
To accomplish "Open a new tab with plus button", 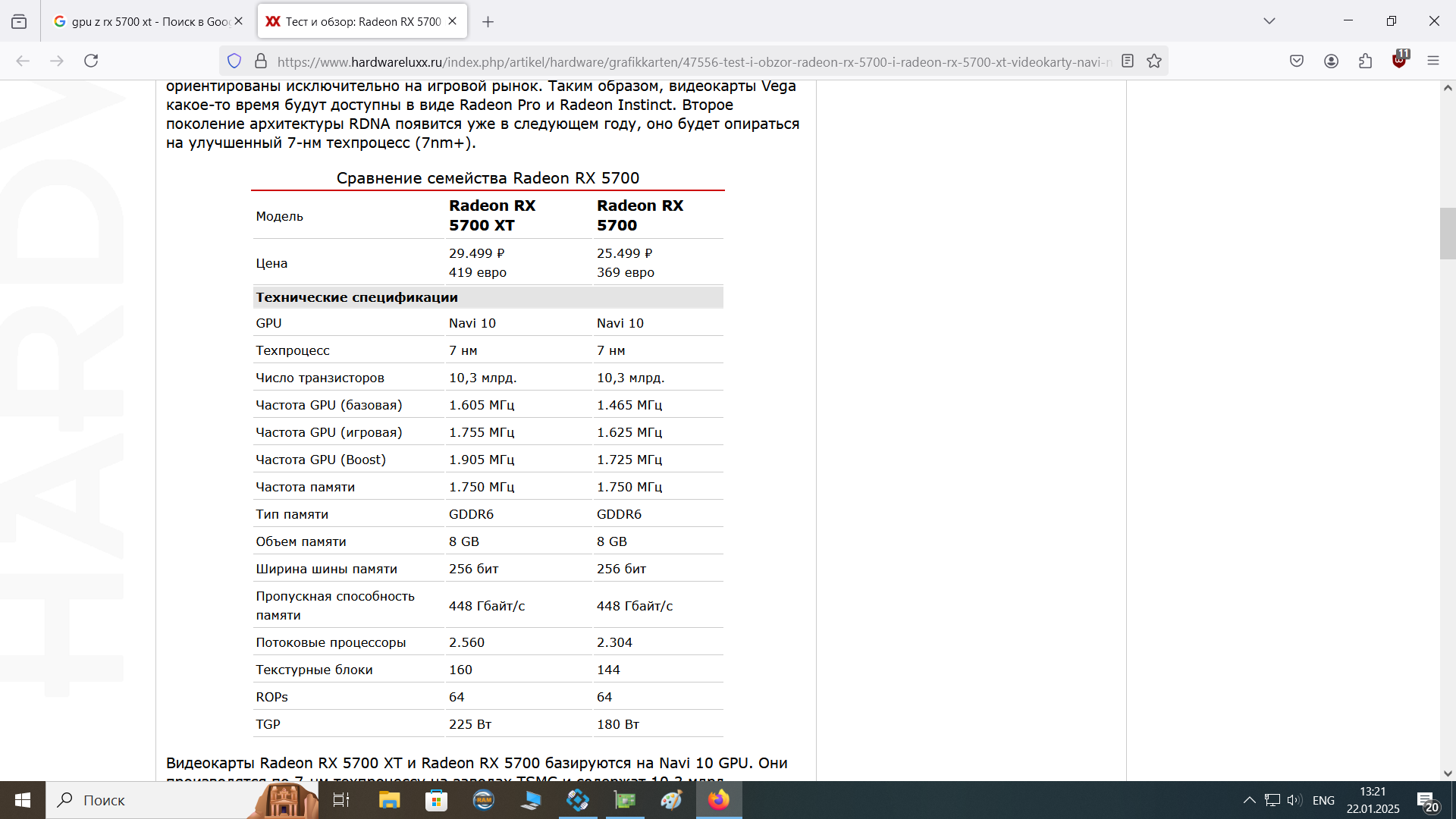I will click(488, 22).
